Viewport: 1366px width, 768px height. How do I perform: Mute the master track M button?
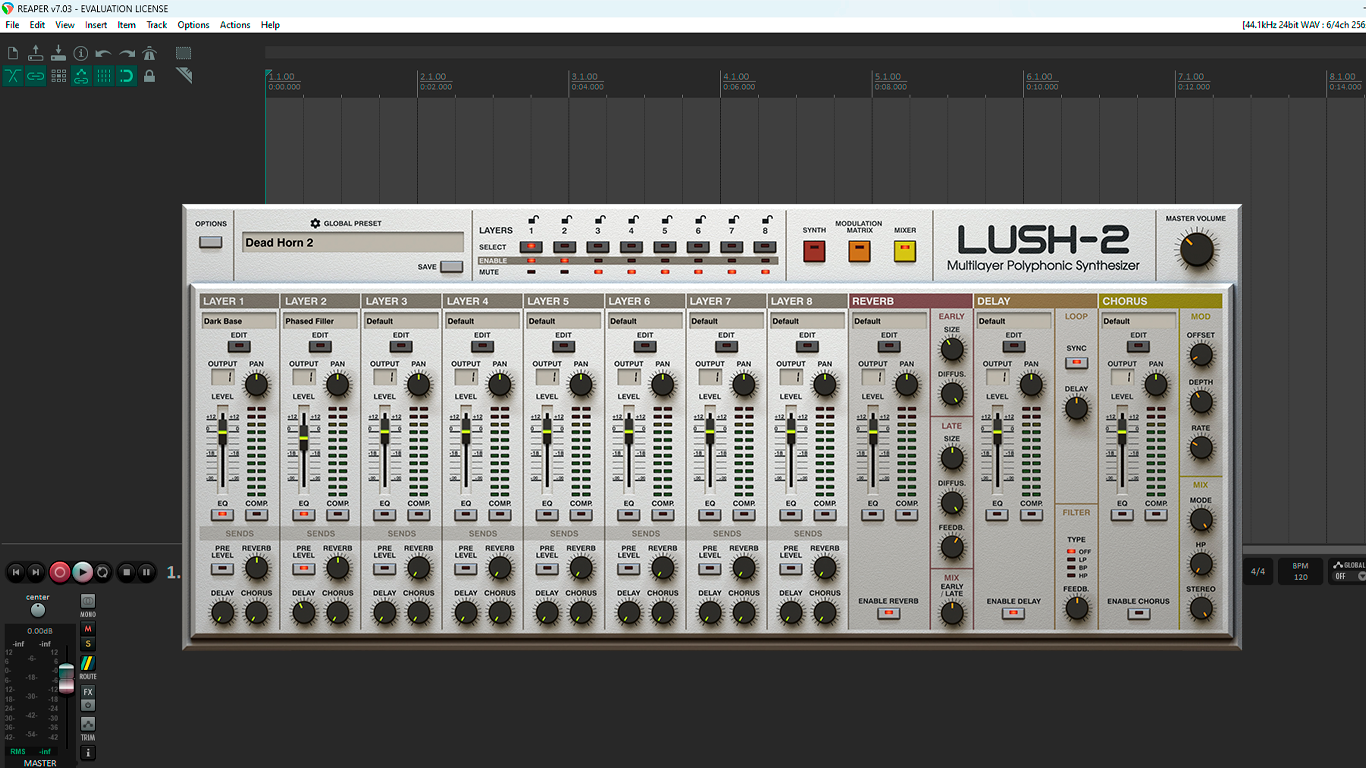pos(88,629)
